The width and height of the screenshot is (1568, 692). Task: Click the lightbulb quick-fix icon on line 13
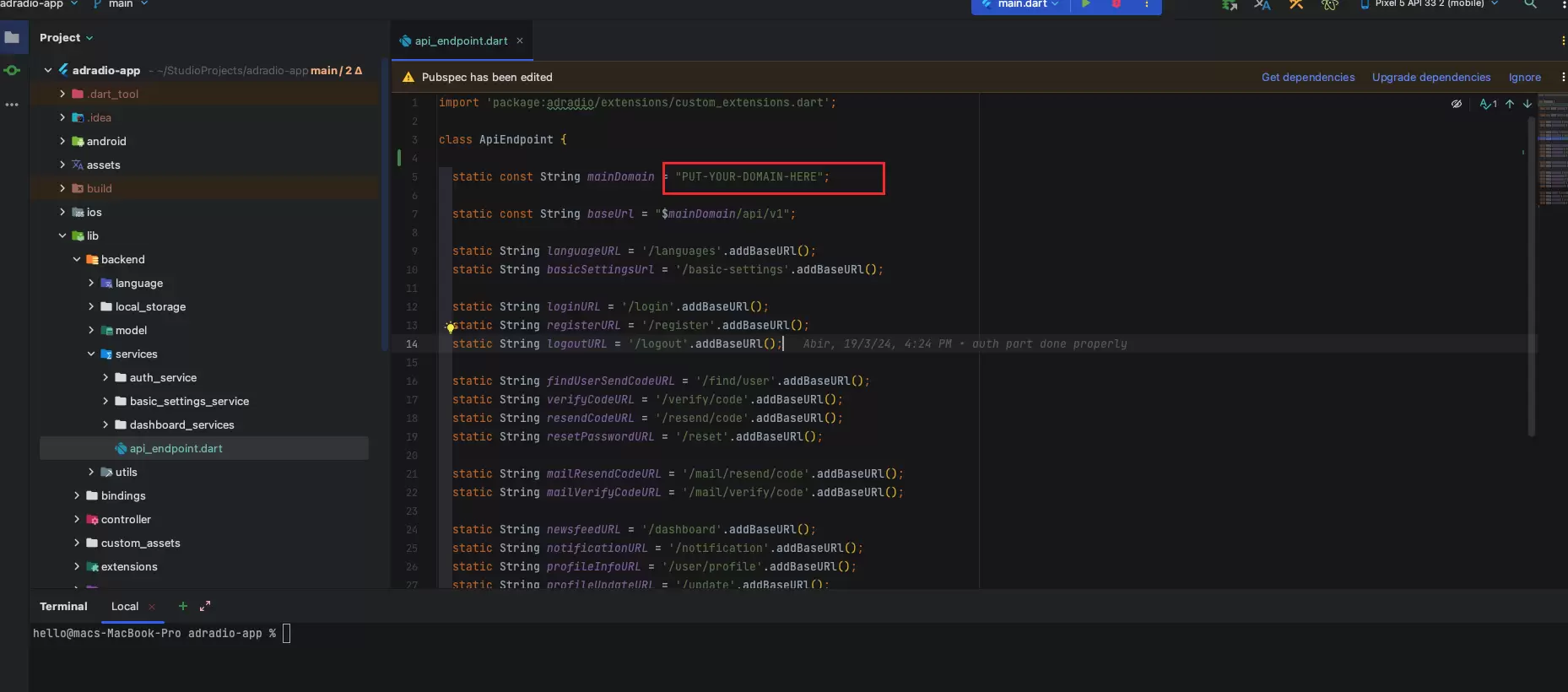pyautogui.click(x=451, y=327)
